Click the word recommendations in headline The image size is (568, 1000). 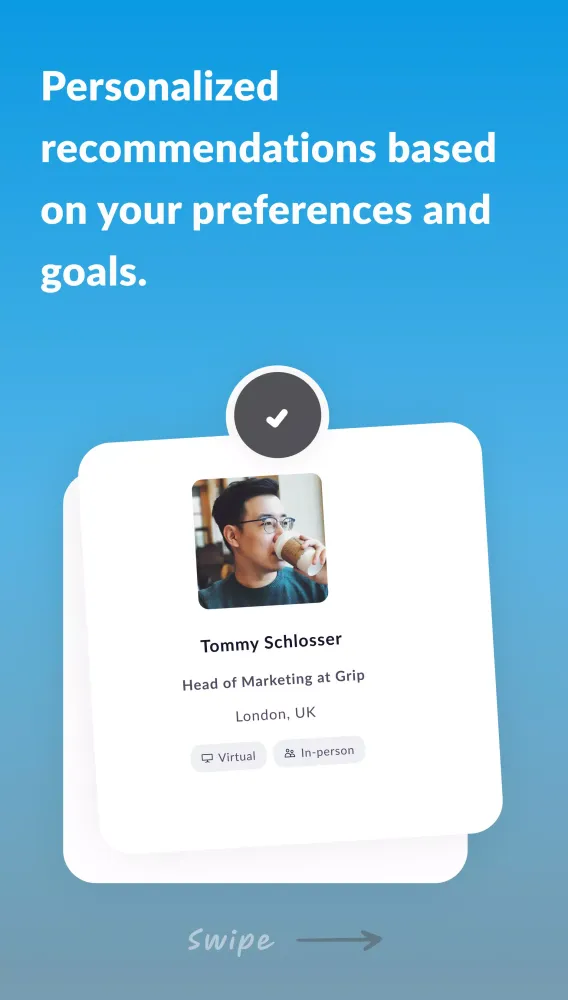coord(208,149)
